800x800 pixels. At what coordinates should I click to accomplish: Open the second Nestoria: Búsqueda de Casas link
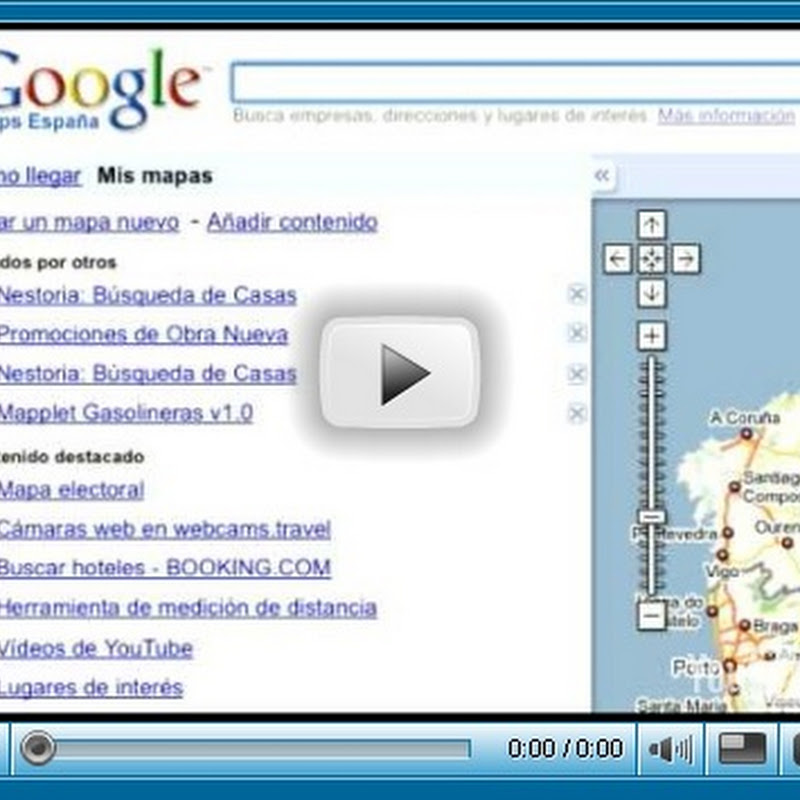pos(147,374)
